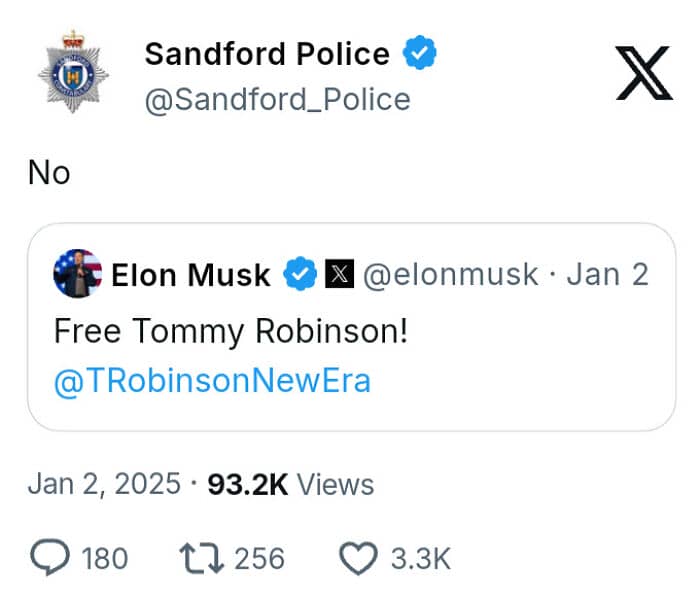Open the Sandford Police display name
This screenshot has width=700, height=597.
[267, 54]
